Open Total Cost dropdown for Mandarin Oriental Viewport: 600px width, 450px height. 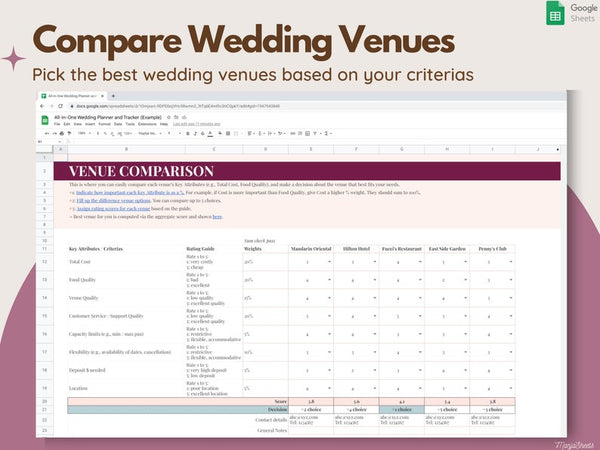329,262
